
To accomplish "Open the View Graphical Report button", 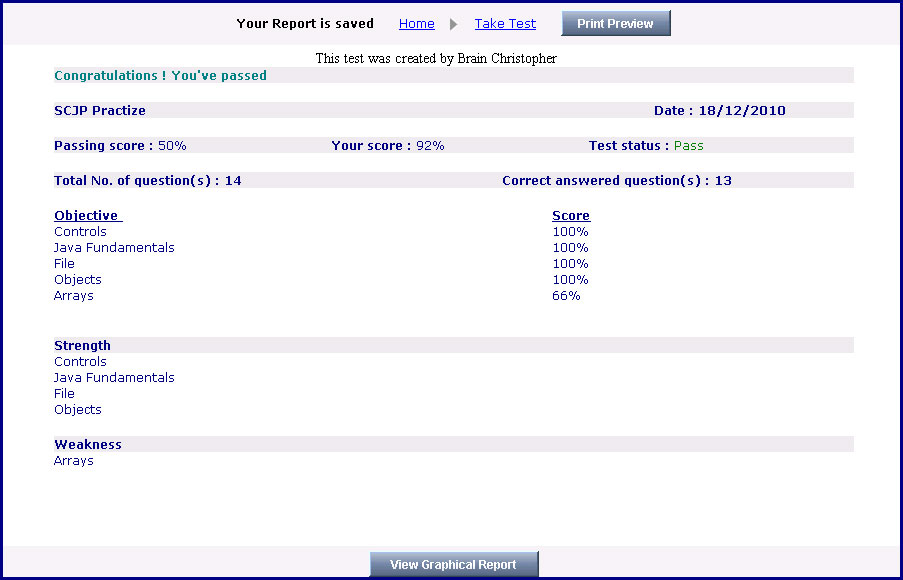I will click(454, 564).
